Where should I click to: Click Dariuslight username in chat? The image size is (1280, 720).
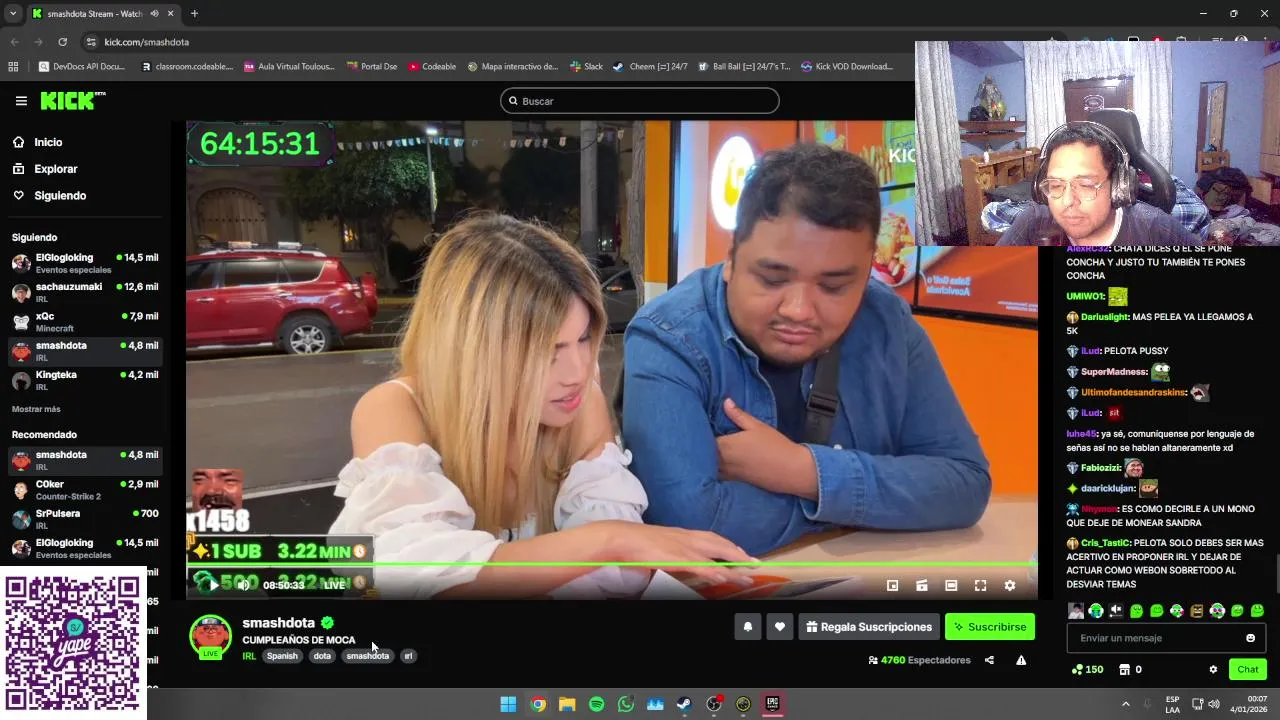[1105, 317]
